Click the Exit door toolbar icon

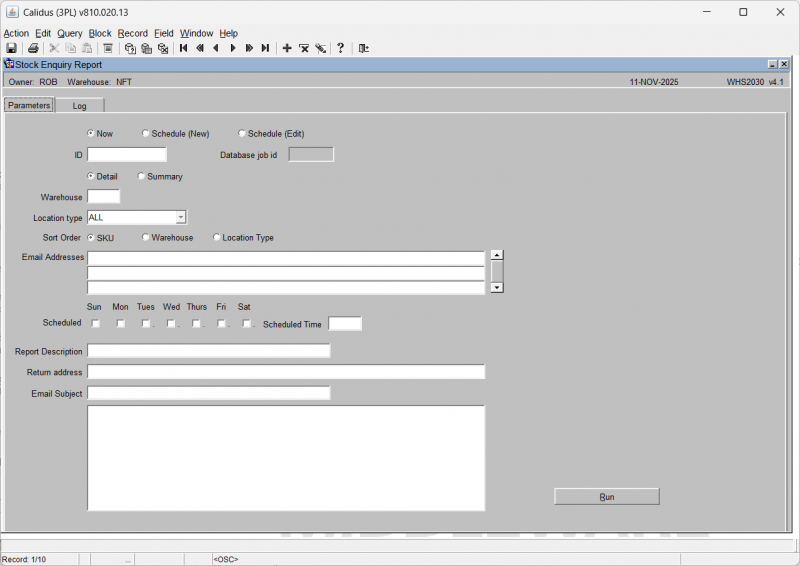coord(363,48)
